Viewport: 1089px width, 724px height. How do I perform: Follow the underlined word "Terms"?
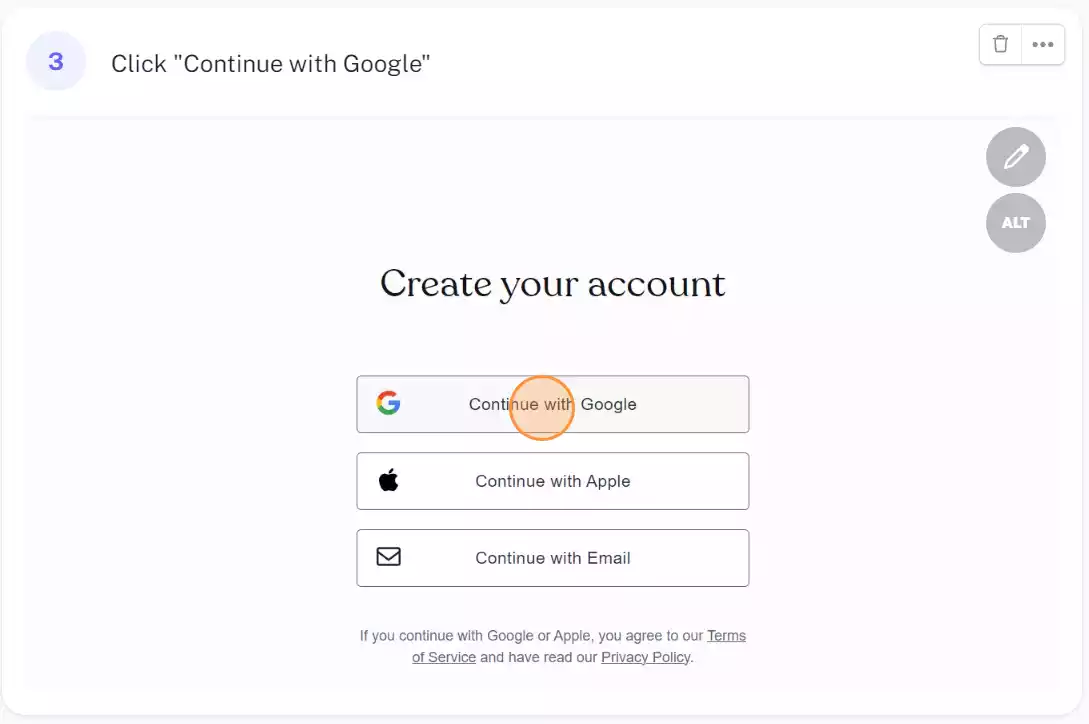(726, 636)
